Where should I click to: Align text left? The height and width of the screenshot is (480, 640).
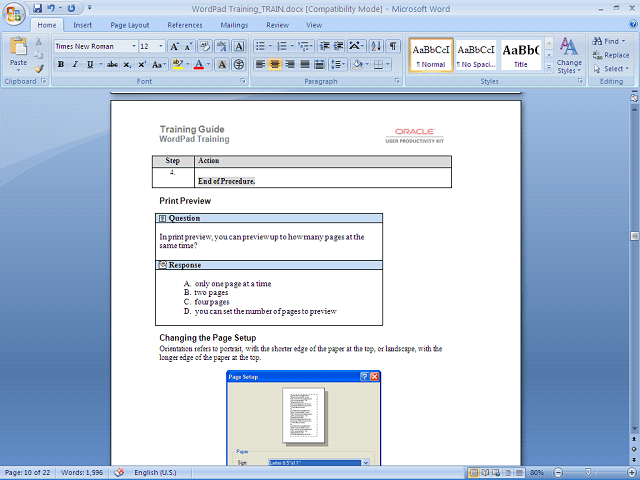(260, 64)
